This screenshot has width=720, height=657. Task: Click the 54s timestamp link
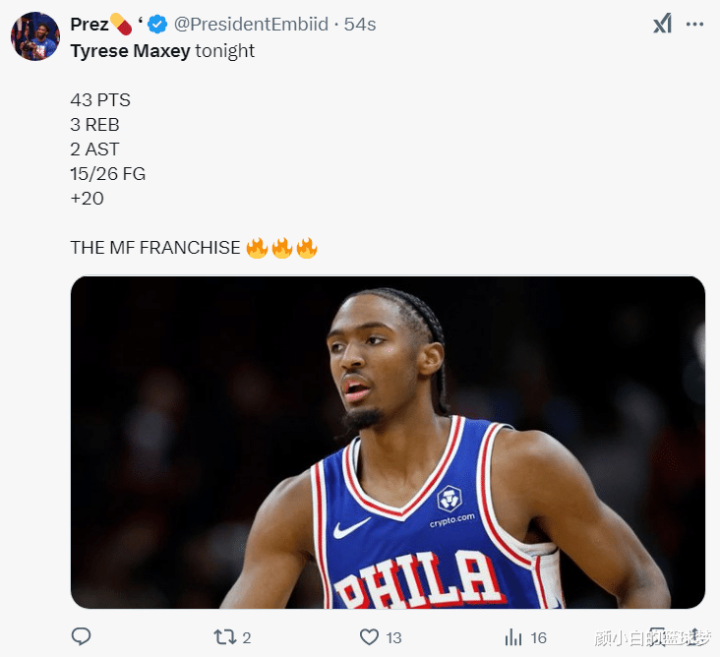[x=360, y=24]
